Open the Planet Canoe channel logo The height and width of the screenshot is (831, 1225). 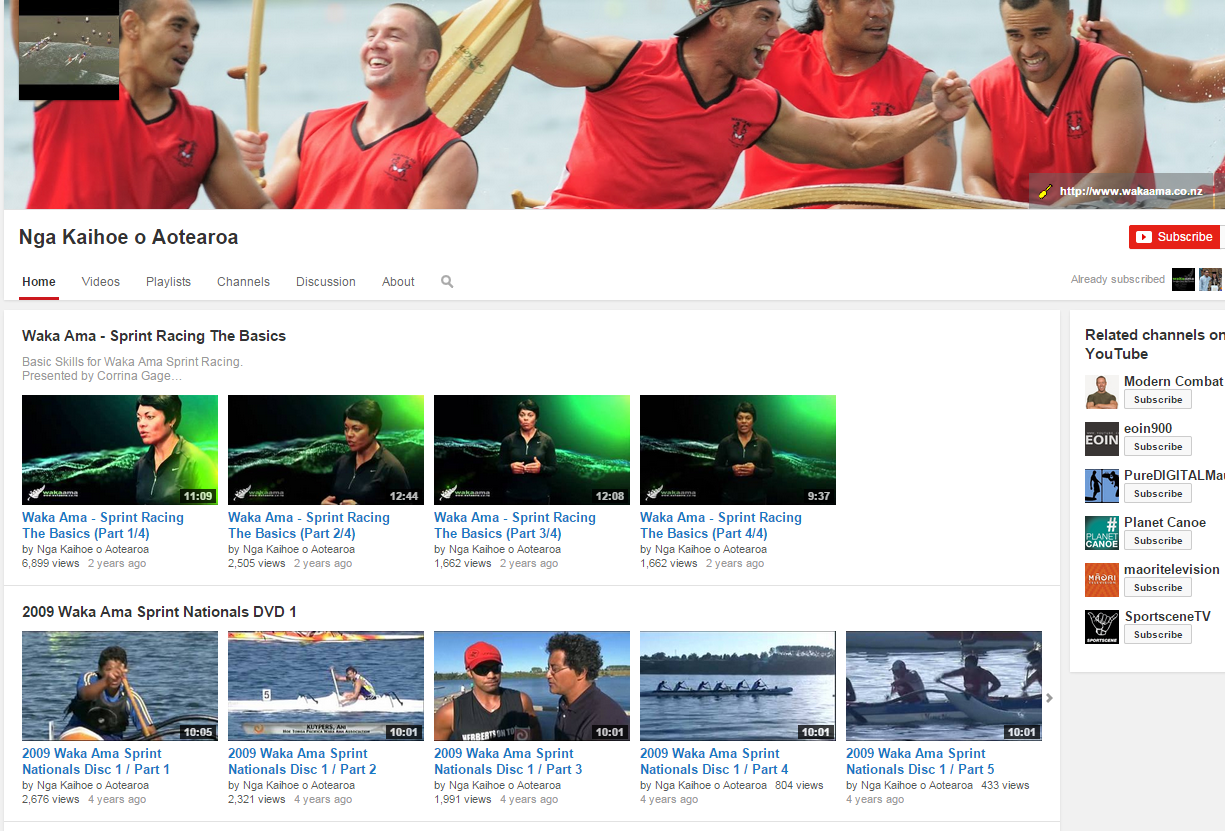(x=1102, y=533)
